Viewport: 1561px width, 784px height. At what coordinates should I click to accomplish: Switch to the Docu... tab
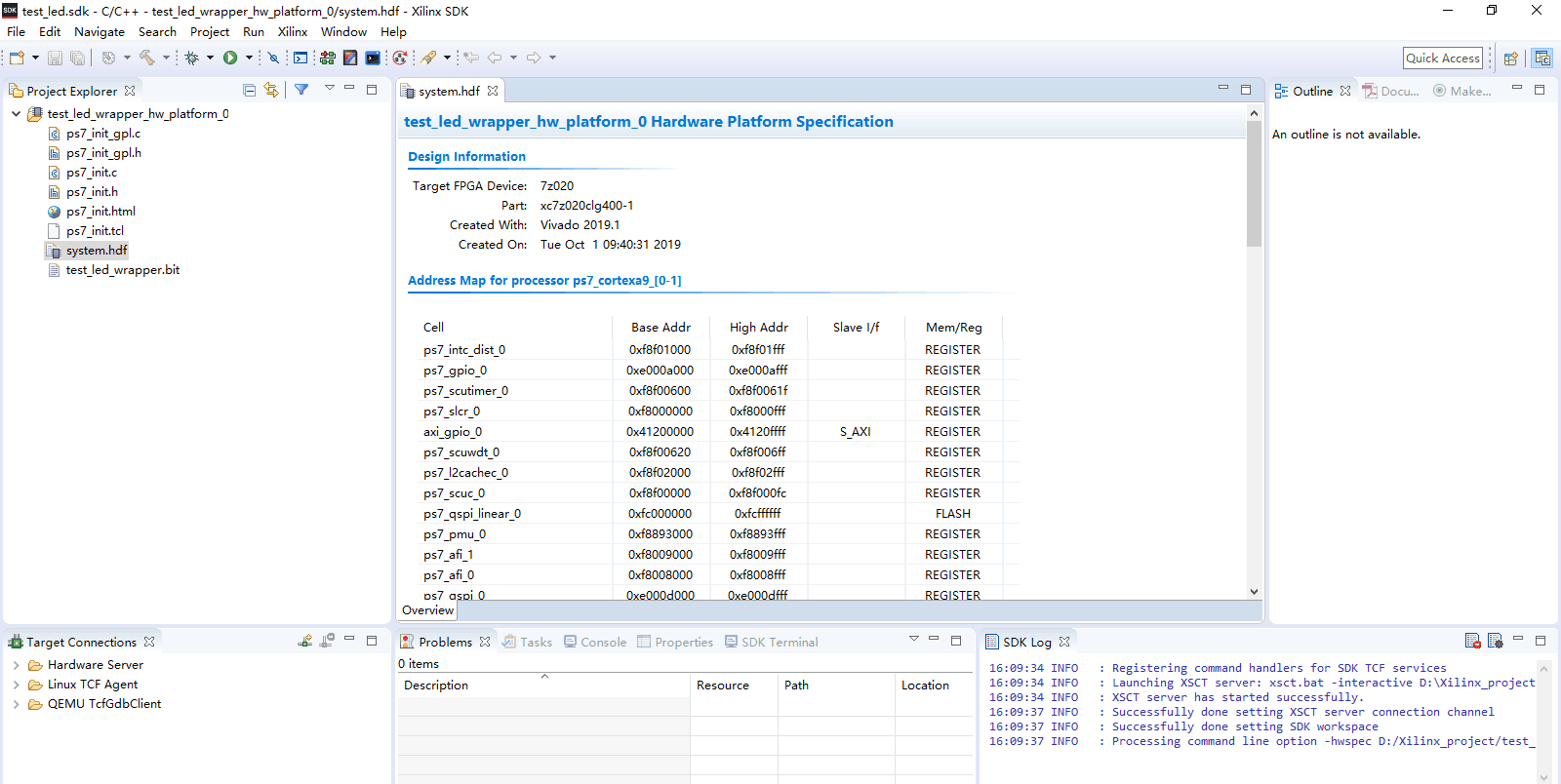pyautogui.click(x=1390, y=91)
